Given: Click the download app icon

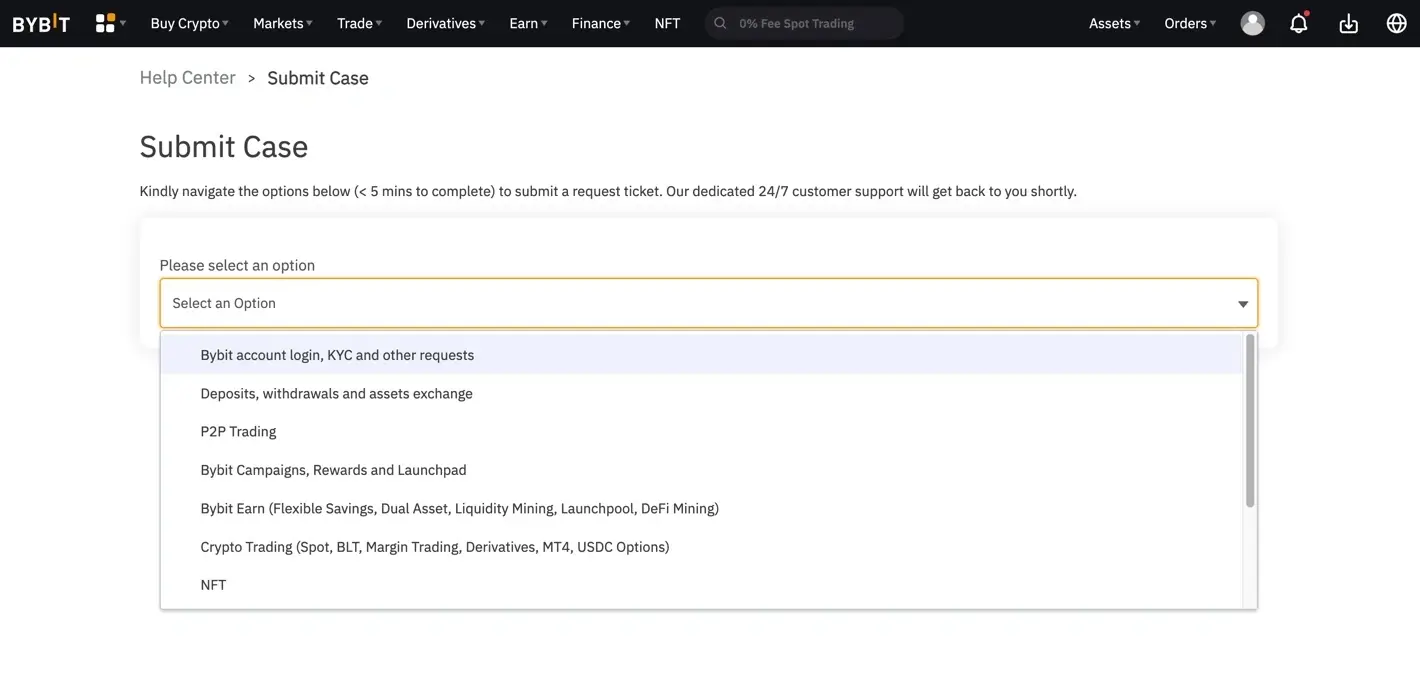Looking at the screenshot, I should pyautogui.click(x=1349, y=23).
